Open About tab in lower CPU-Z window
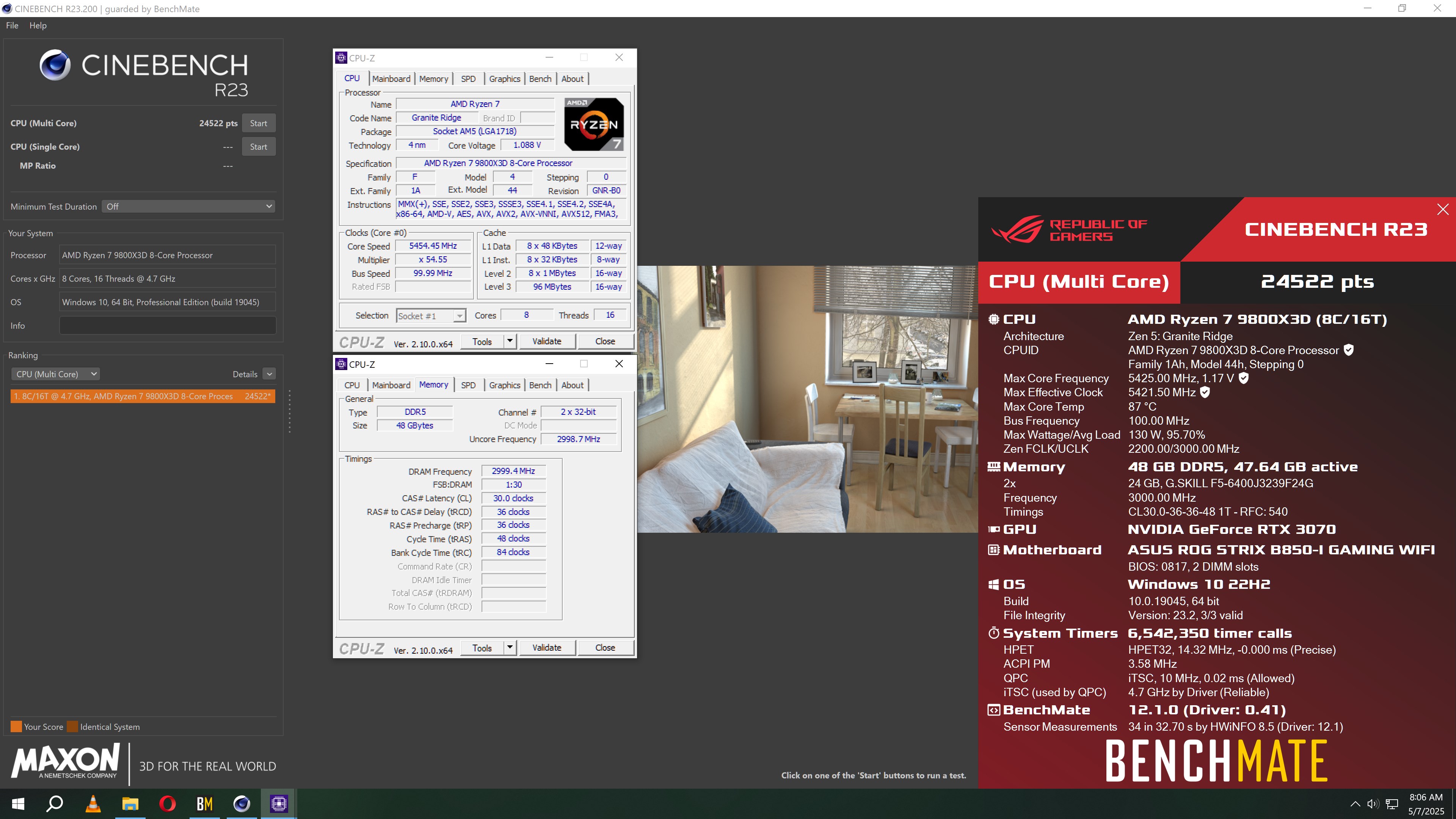1456x819 pixels. tap(572, 385)
